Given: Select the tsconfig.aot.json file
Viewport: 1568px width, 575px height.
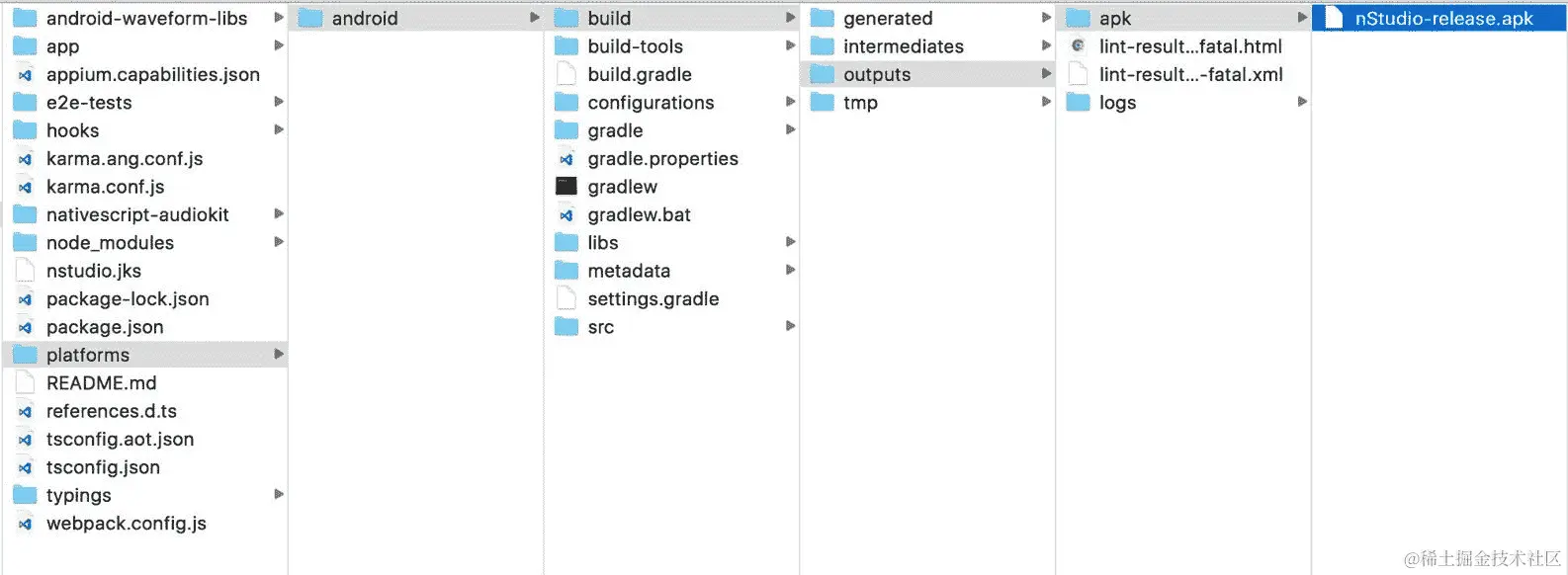Looking at the screenshot, I should [x=120, y=440].
